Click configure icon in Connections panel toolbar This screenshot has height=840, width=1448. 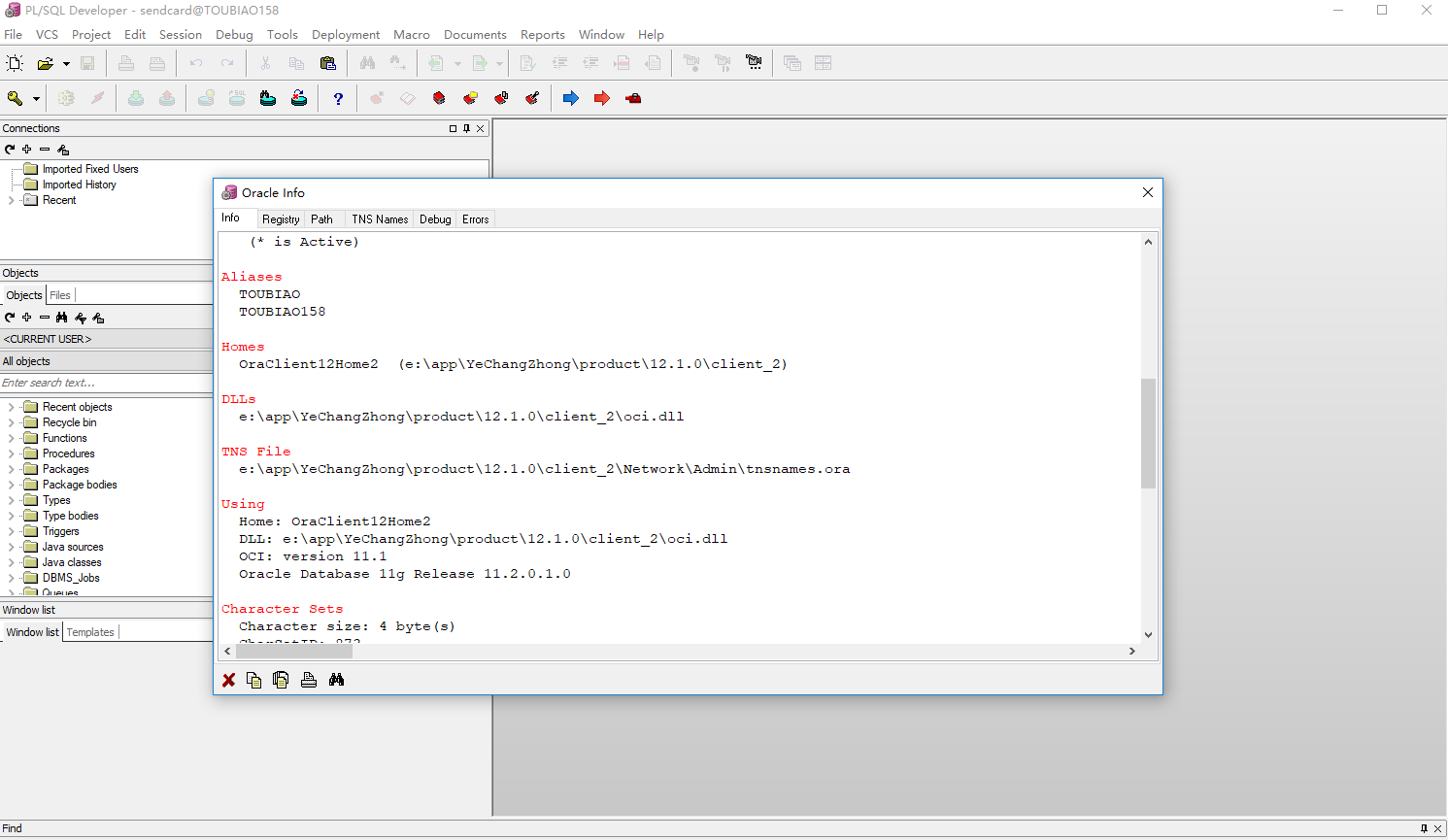63,150
